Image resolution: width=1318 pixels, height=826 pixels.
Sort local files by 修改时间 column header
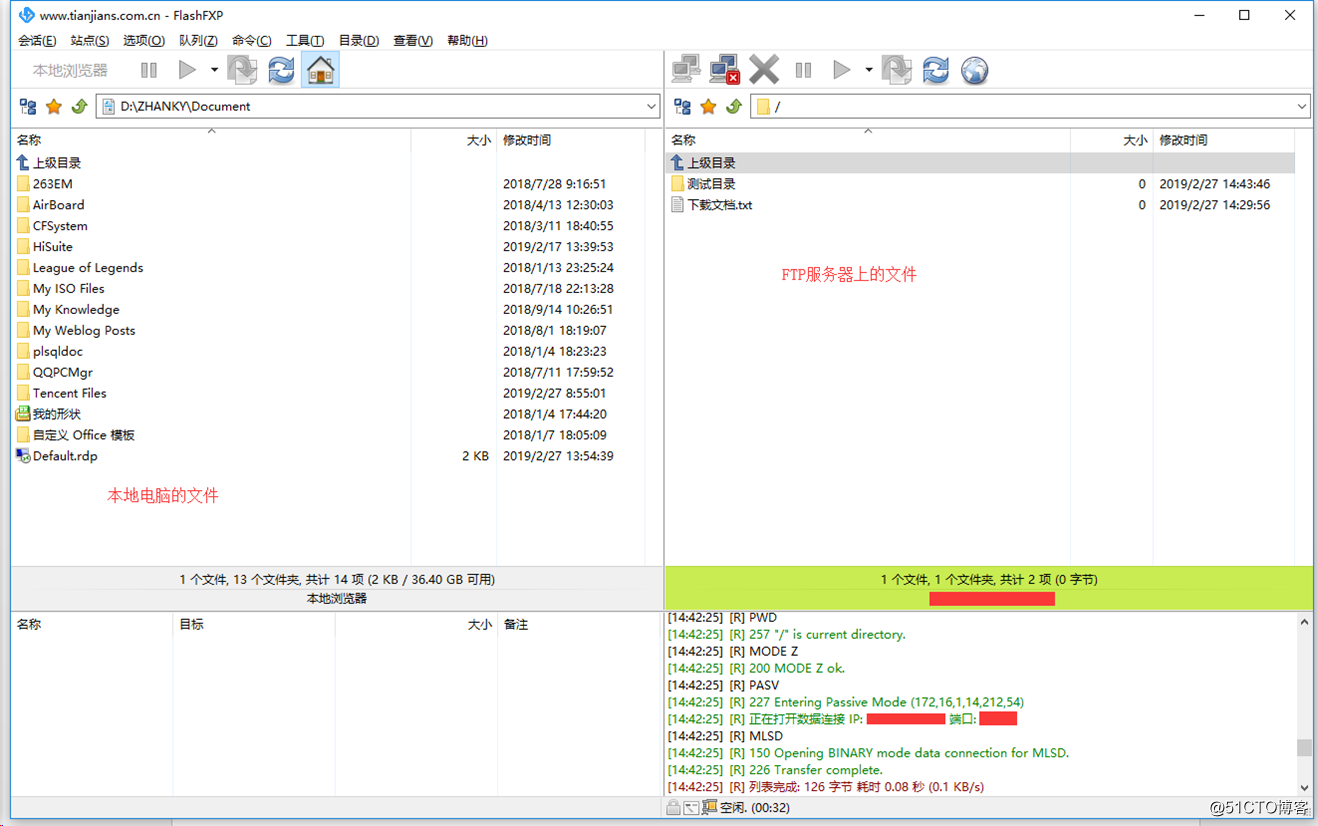(571, 140)
